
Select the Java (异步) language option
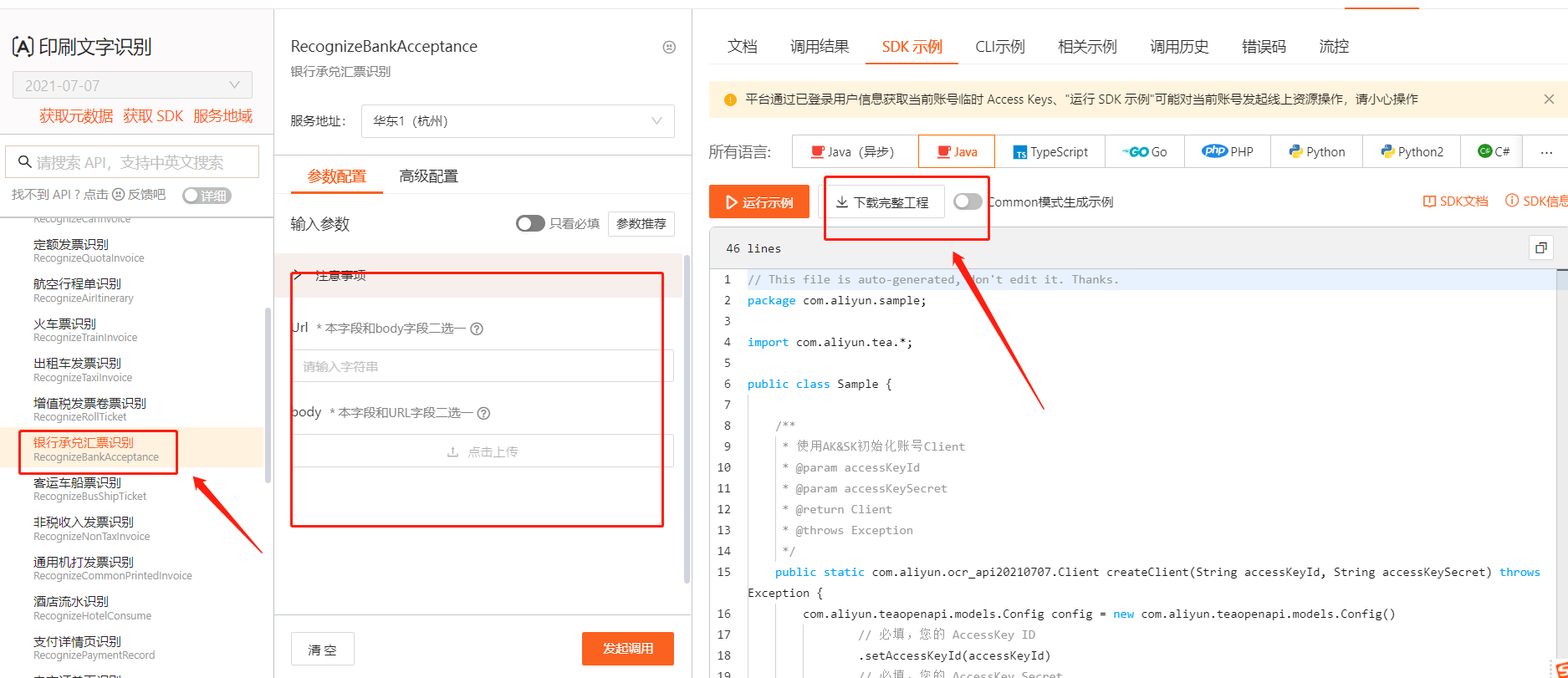[x=855, y=151]
